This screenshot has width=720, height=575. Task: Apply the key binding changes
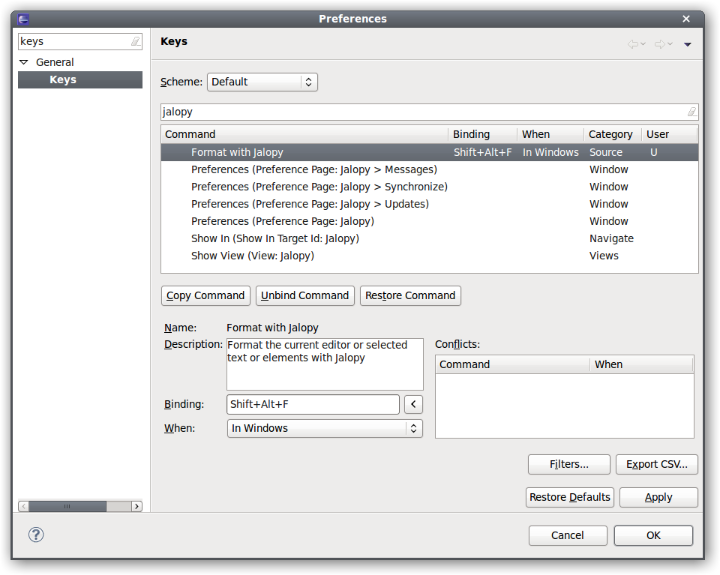(658, 497)
